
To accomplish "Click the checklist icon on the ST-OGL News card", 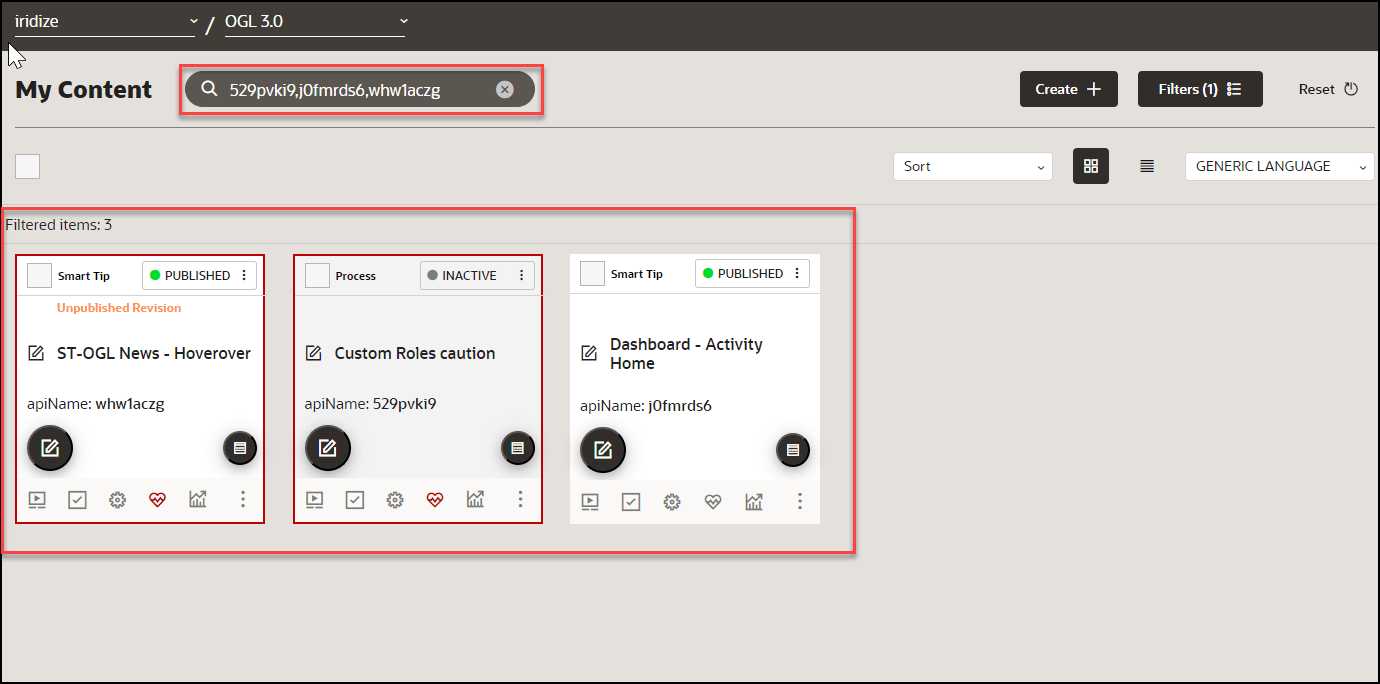I will point(77,500).
